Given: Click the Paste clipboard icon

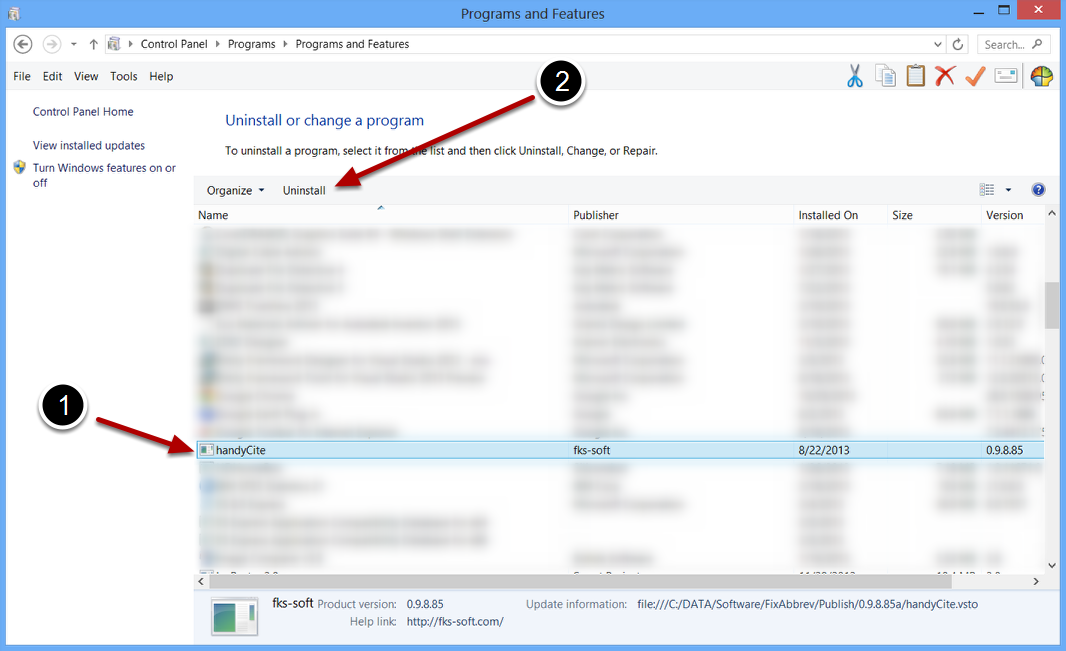Looking at the screenshot, I should click(x=915, y=76).
